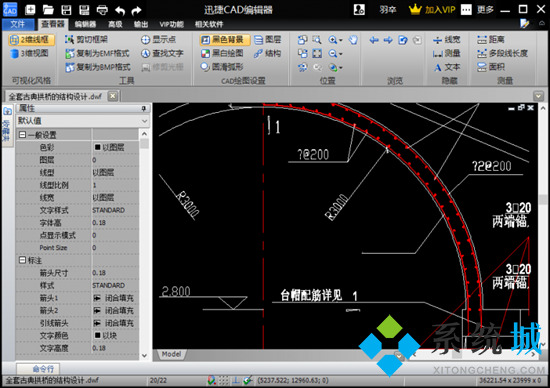
Task: Open the document tabs list dropdown
Action: (x=538, y=96)
